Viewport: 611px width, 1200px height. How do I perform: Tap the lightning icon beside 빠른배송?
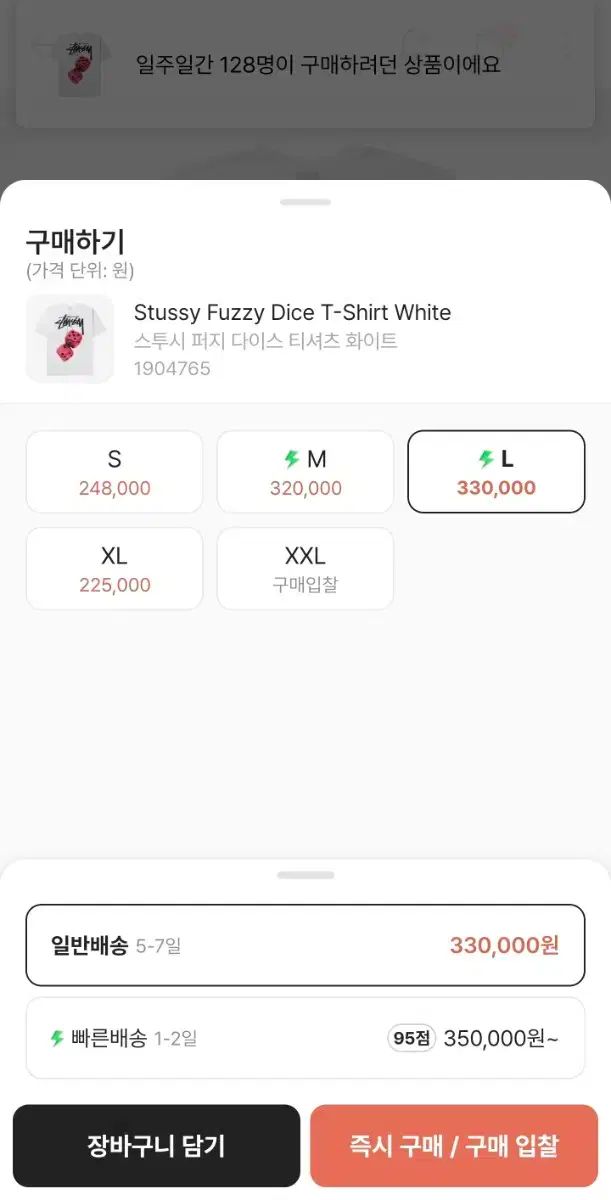[x=58, y=1038]
